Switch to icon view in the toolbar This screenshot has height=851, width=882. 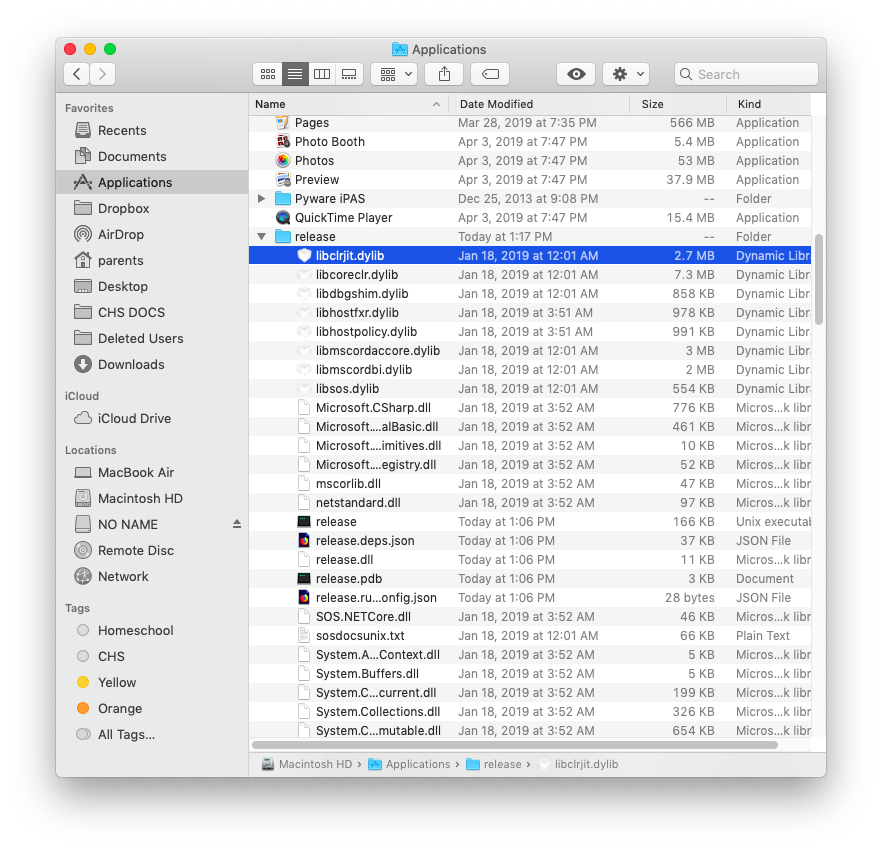[x=267, y=73]
